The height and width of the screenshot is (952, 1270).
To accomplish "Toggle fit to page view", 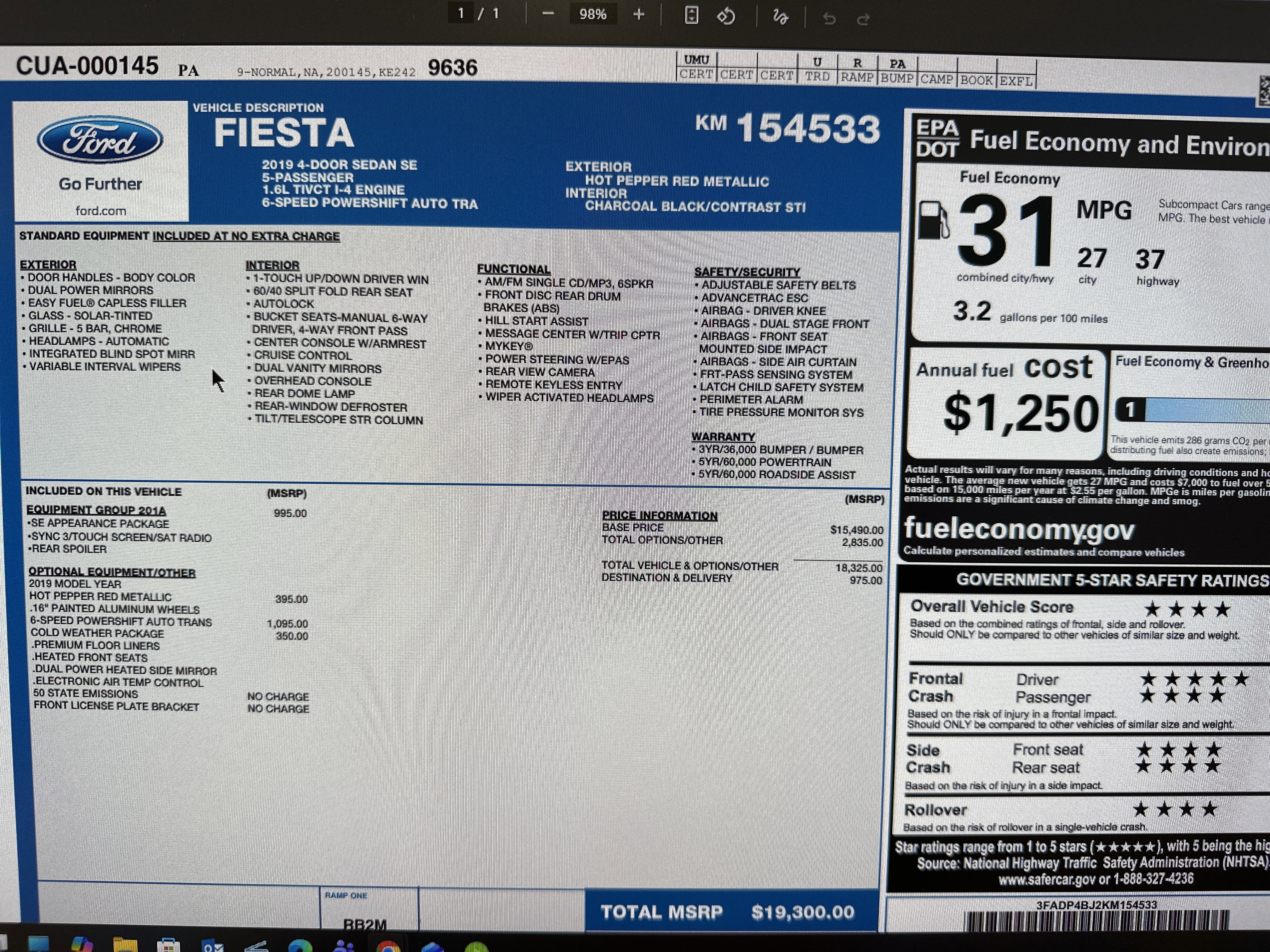I will 692,15.
